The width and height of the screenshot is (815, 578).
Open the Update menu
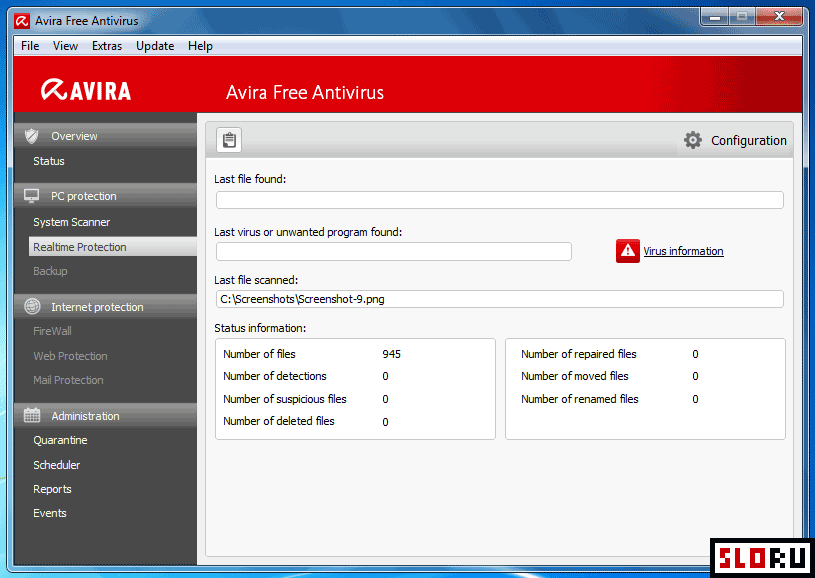click(x=155, y=46)
